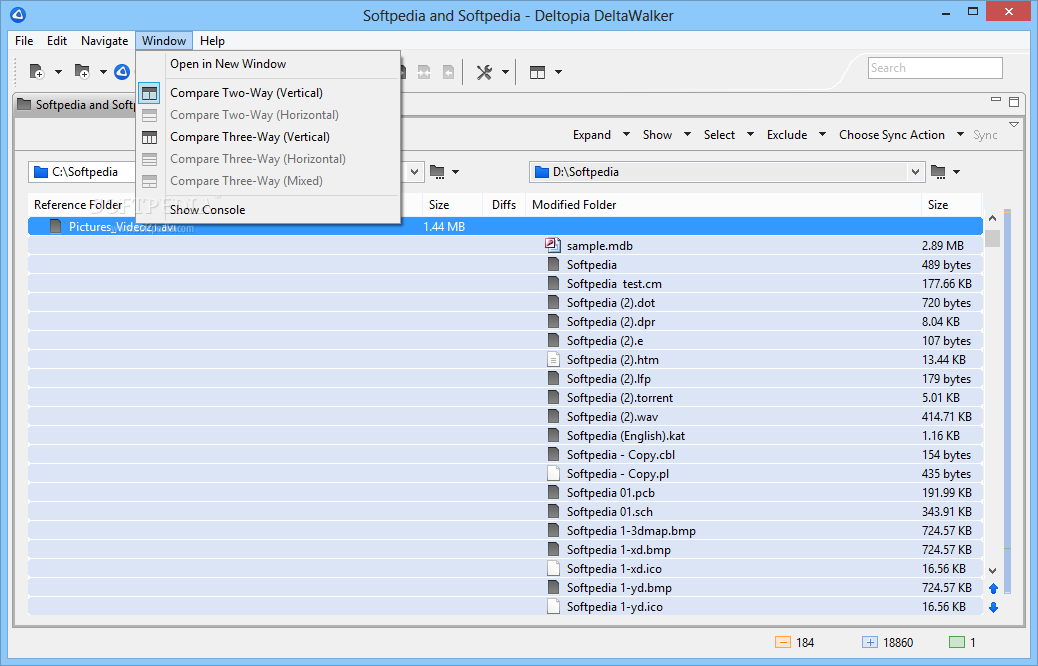Open dropdown arrow beside the tools wrench icon
The width and height of the screenshot is (1038, 666).
(x=505, y=71)
